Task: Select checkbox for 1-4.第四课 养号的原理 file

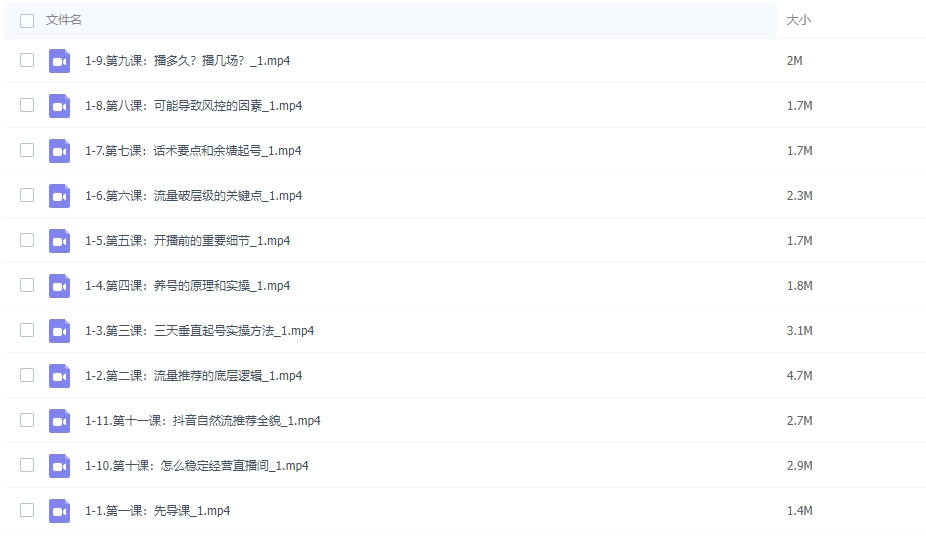Action: tap(27, 285)
